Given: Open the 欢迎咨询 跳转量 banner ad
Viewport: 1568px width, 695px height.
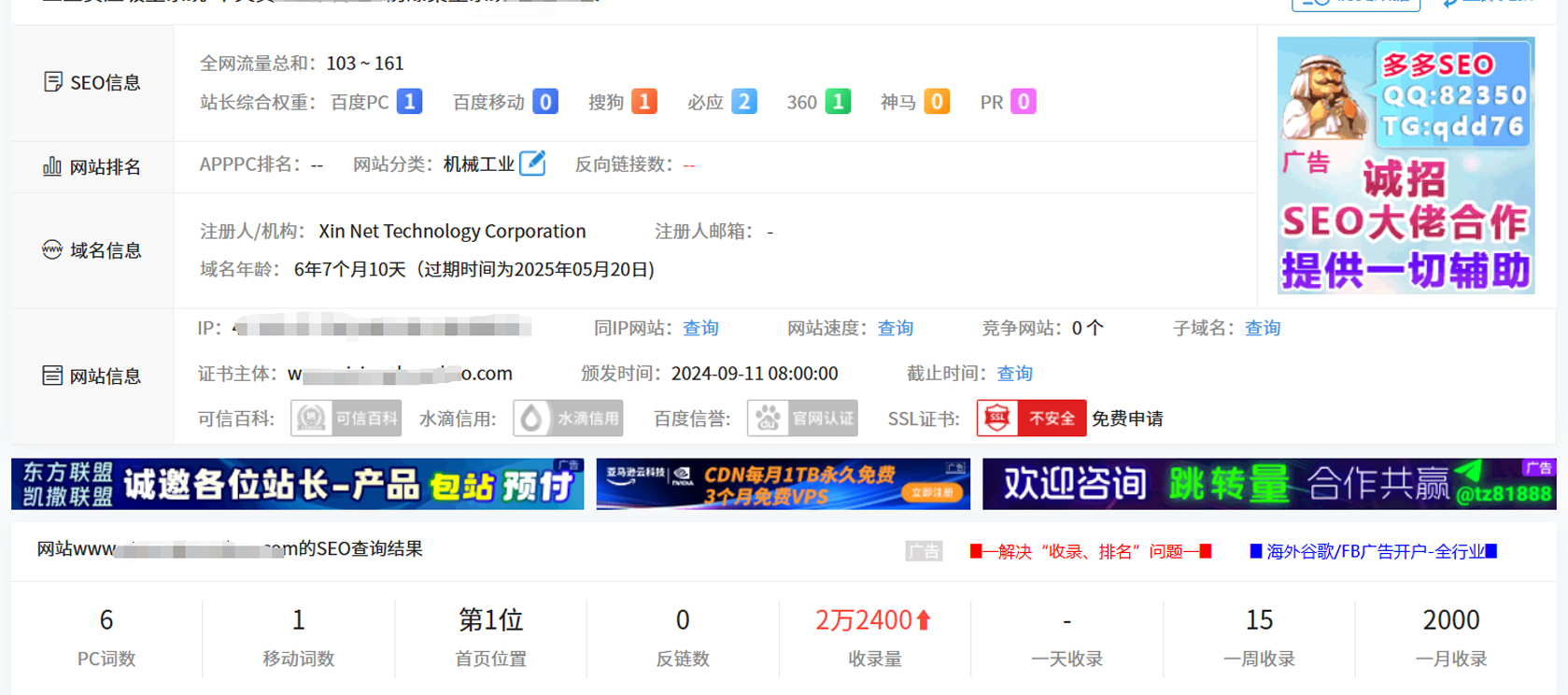Looking at the screenshot, I should [1269, 484].
